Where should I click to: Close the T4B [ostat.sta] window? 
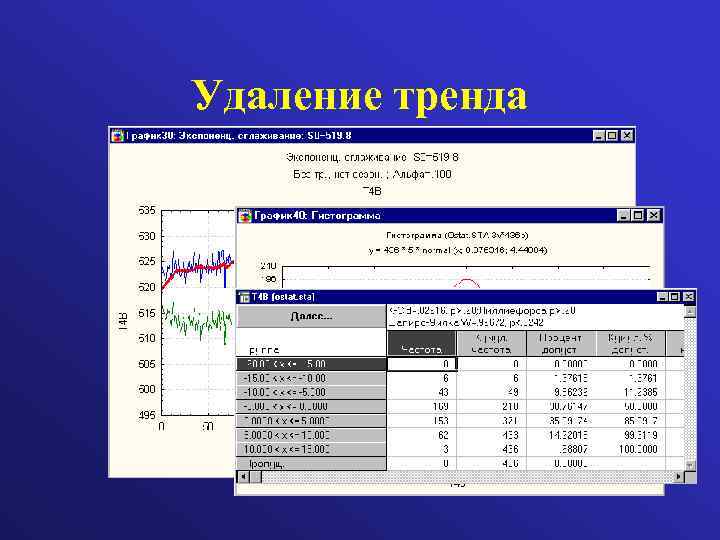pyautogui.click(x=689, y=297)
